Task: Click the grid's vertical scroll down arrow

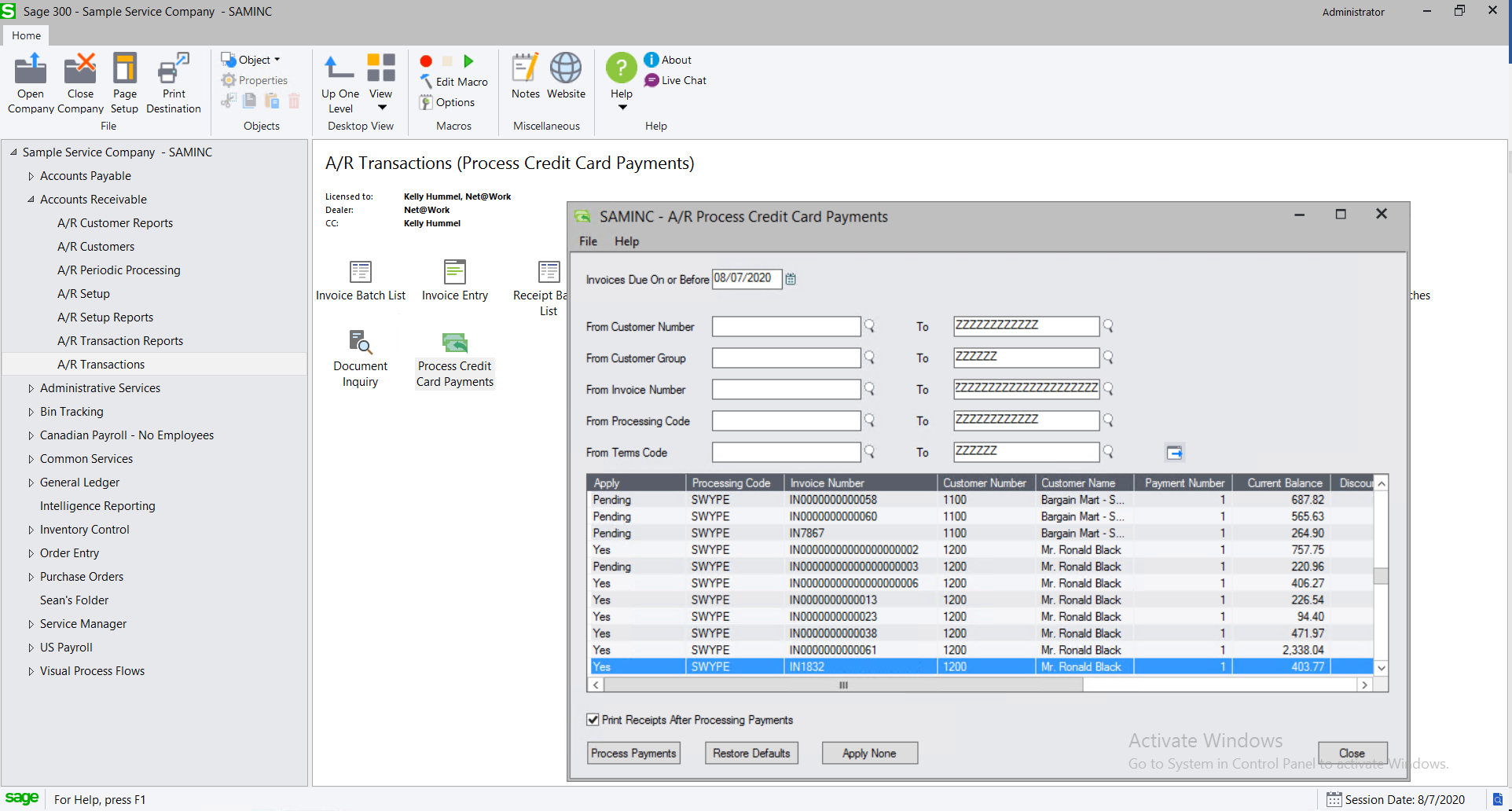Action: tap(1381, 668)
